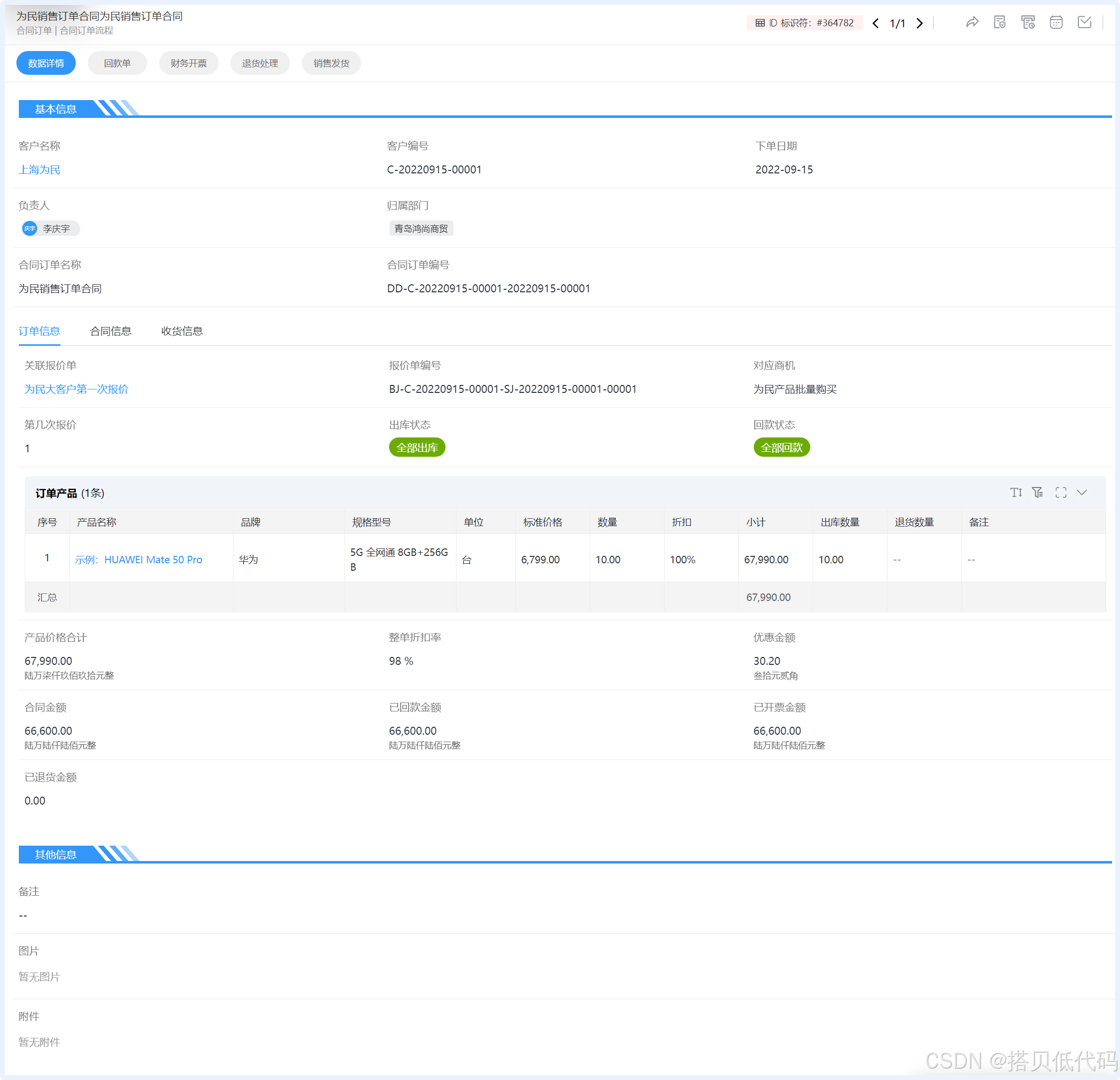Switch to 合同信息 tab
This screenshot has height=1080, width=1120.
tap(111, 331)
